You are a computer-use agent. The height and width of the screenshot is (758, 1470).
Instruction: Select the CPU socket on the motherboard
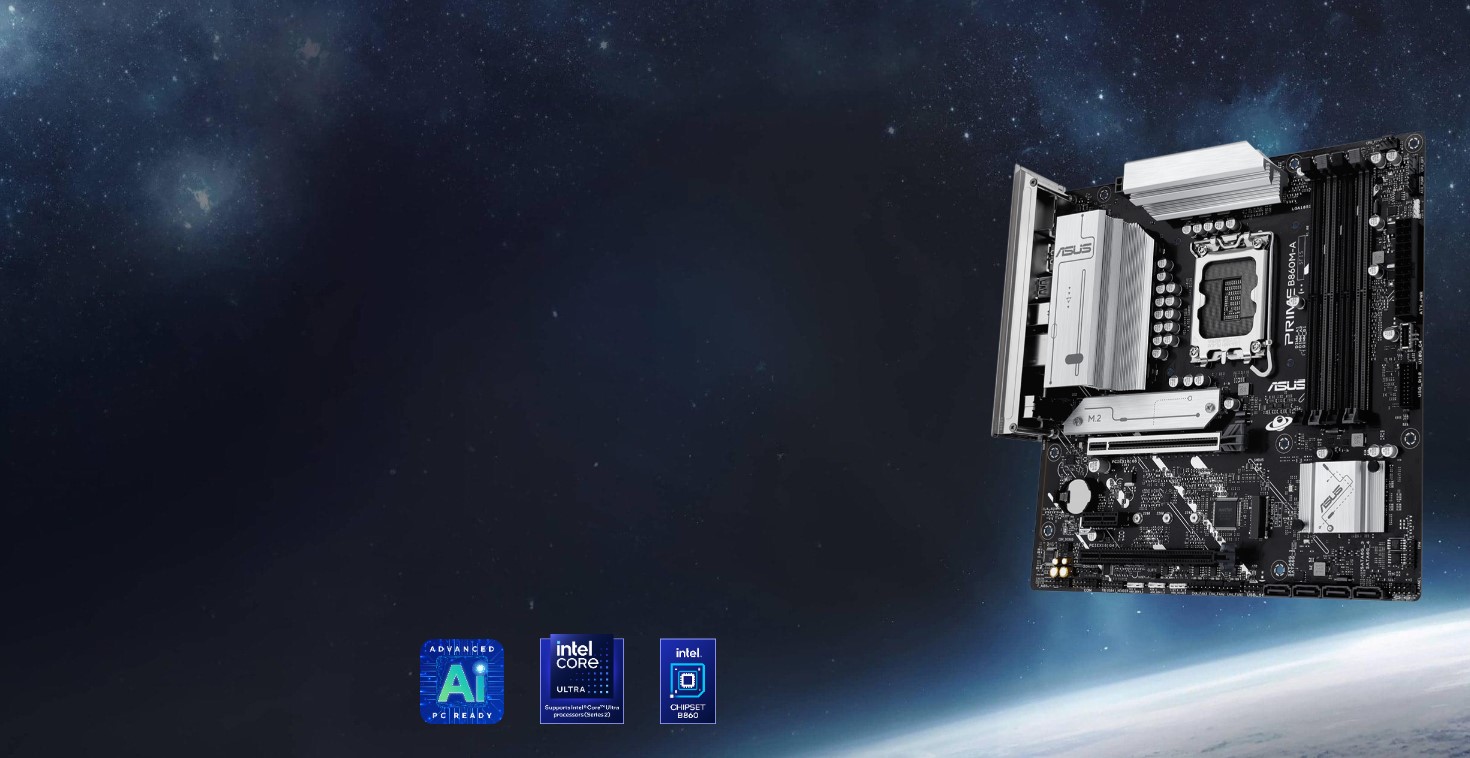(x=1229, y=291)
